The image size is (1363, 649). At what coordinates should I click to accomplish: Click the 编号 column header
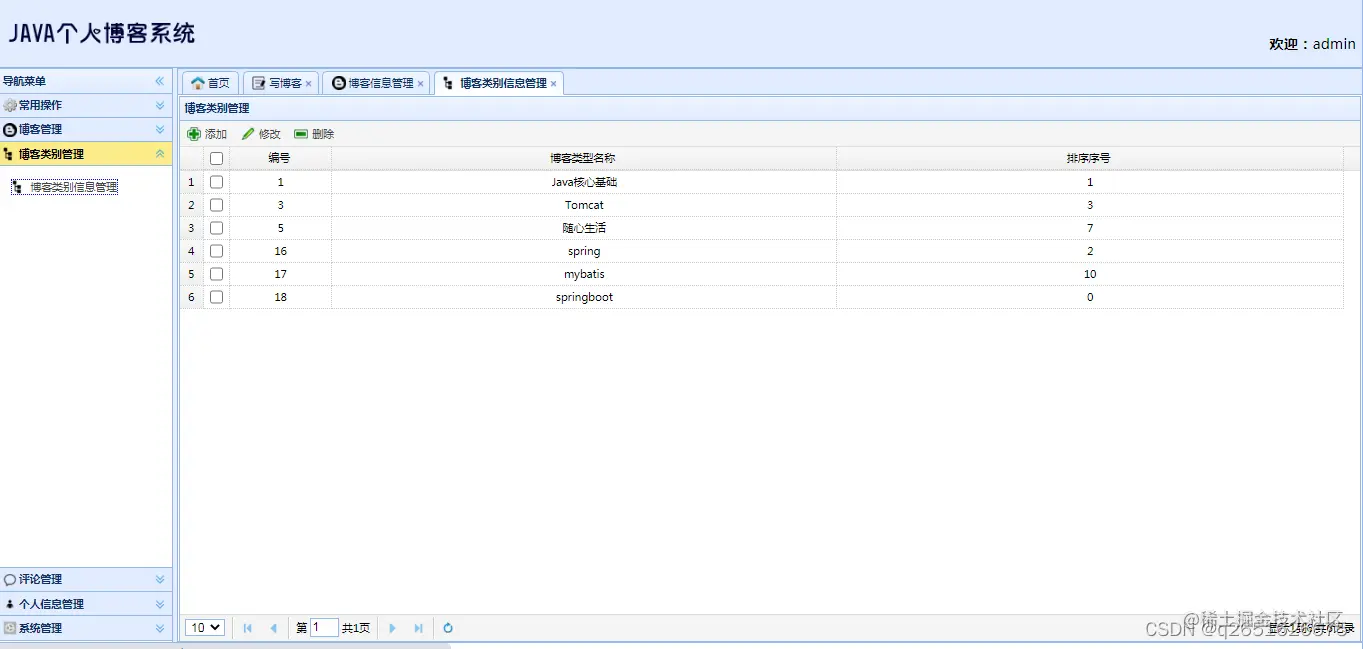pos(280,158)
